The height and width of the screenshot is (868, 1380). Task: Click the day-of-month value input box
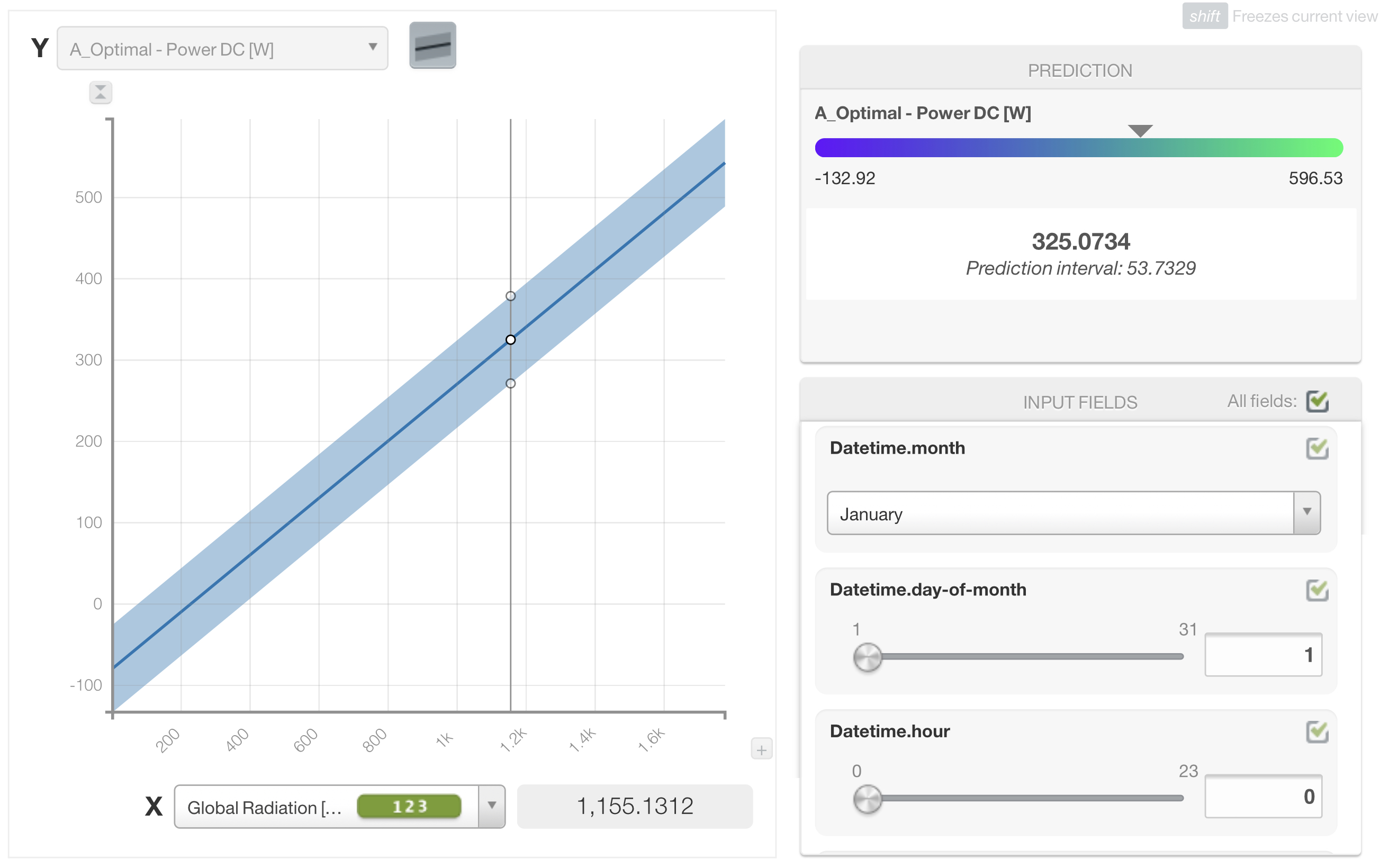pos(1262,654)
